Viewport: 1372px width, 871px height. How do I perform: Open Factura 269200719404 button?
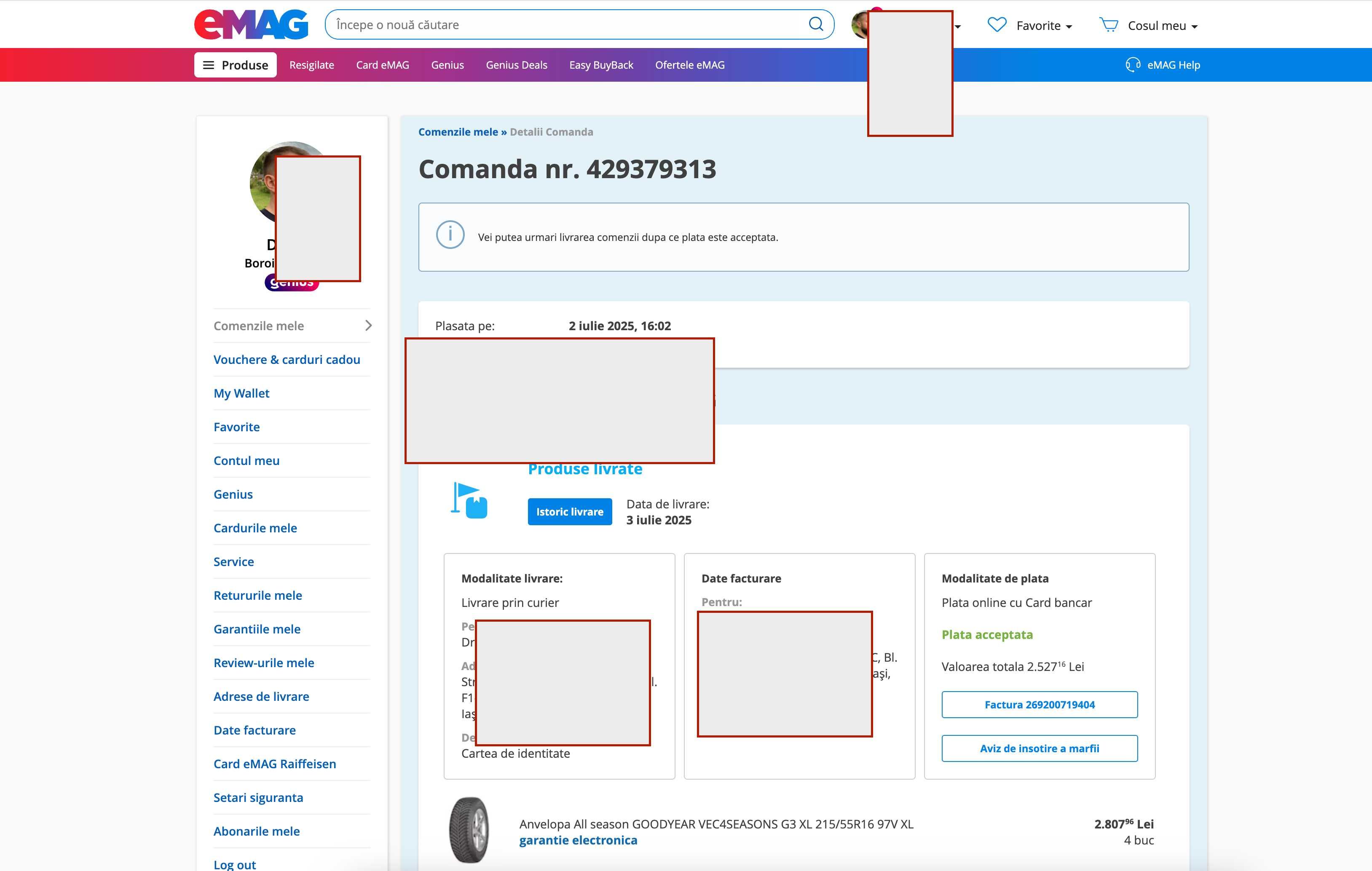pyautogui.click(x=1039, y=705)
